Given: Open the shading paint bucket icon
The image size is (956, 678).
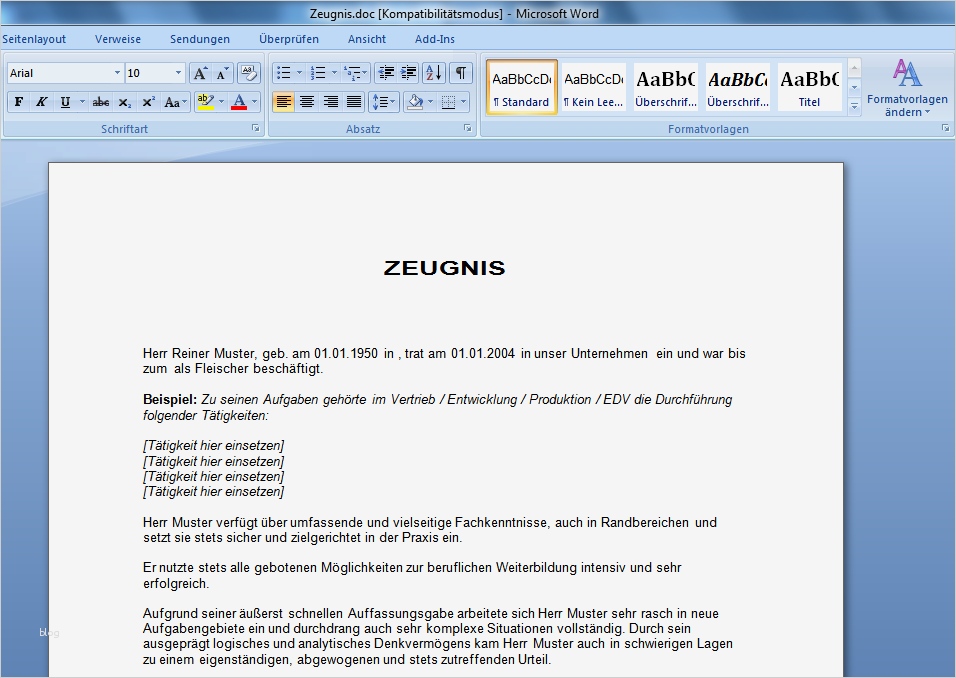Looking at the screenshot, I should 414,101.
